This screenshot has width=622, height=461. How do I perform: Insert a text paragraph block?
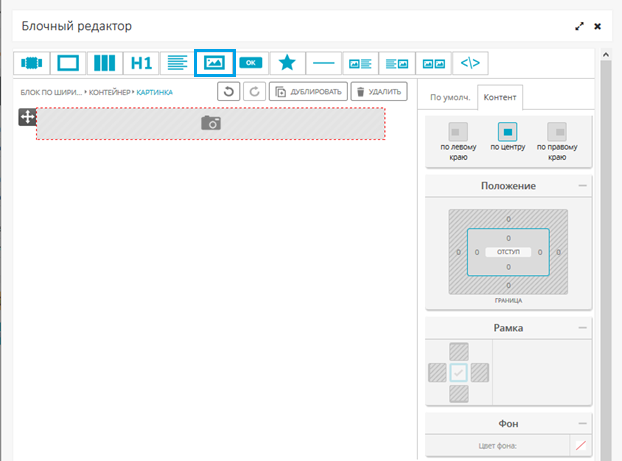point(178,63)
